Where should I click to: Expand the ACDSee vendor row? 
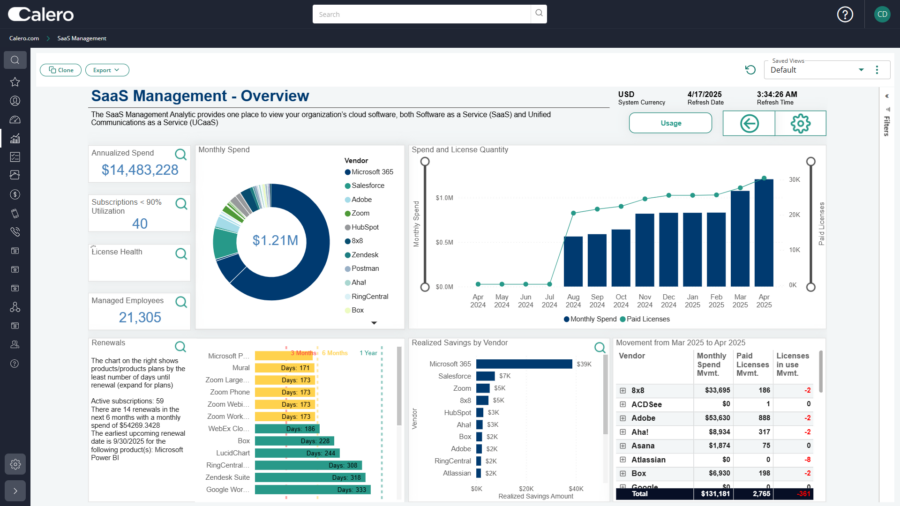[x=623, y=404]
